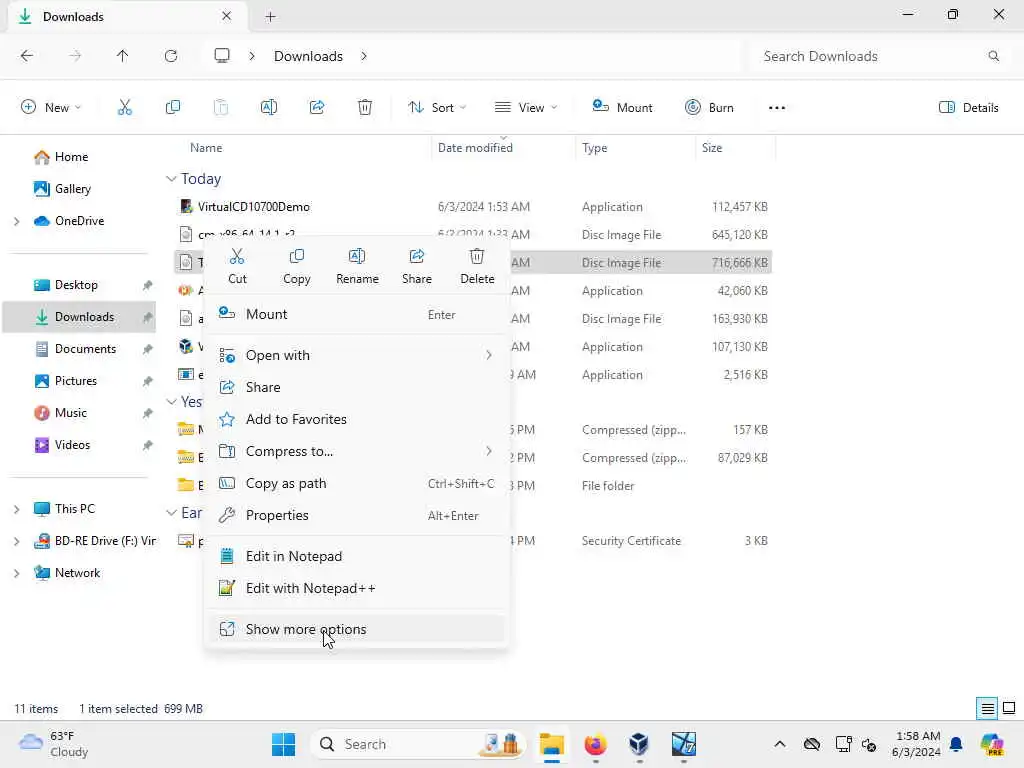This screenshot has width=1024, height=768.
Task: Choose Edit with Notepad++
Action: pyautogui.click(x=356, y=588)
